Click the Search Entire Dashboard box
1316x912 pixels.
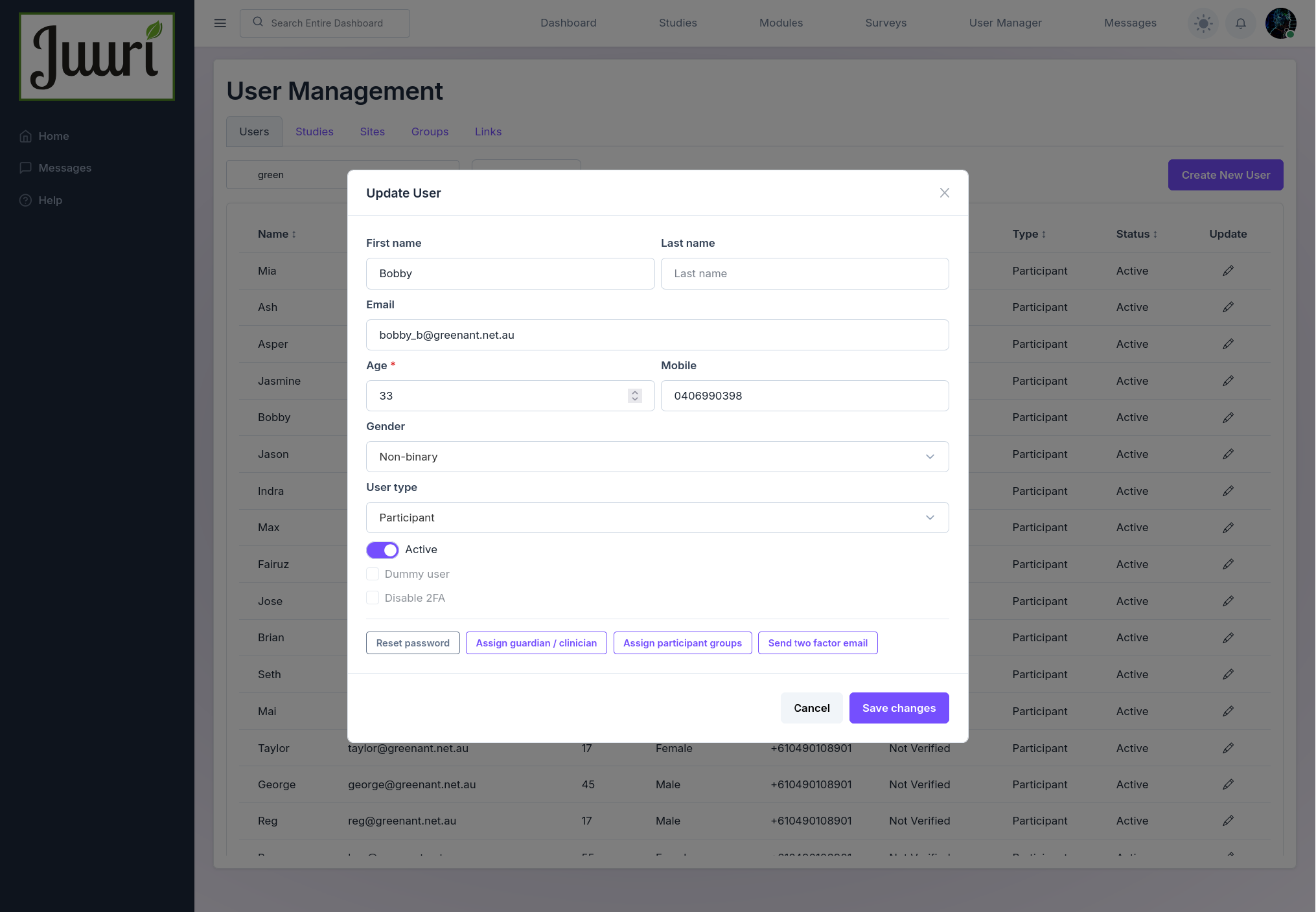pyautogui.click(x=325, y=23)
